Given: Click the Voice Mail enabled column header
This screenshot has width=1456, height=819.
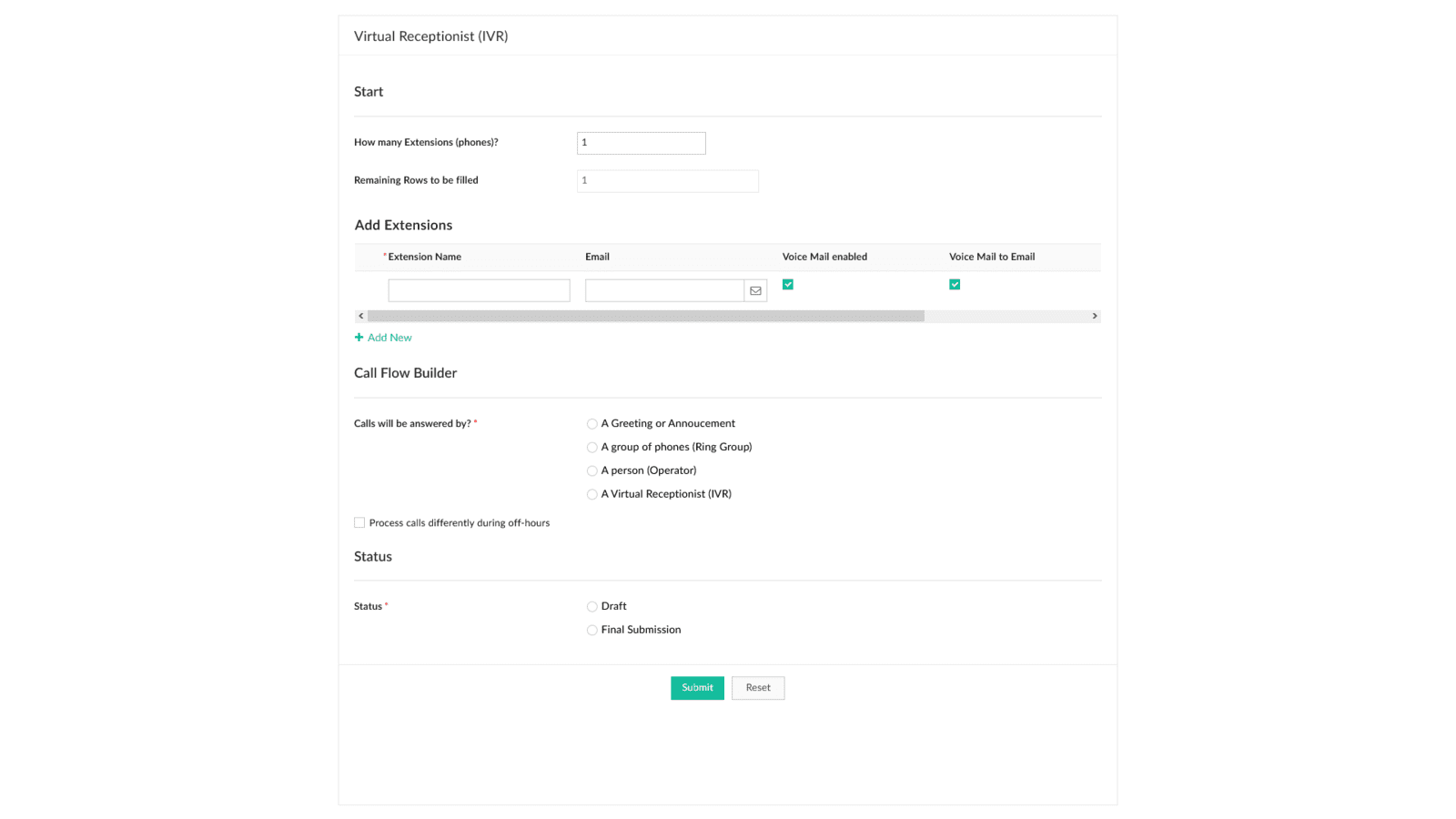Looking at the screenshot, I should (824, 258).
